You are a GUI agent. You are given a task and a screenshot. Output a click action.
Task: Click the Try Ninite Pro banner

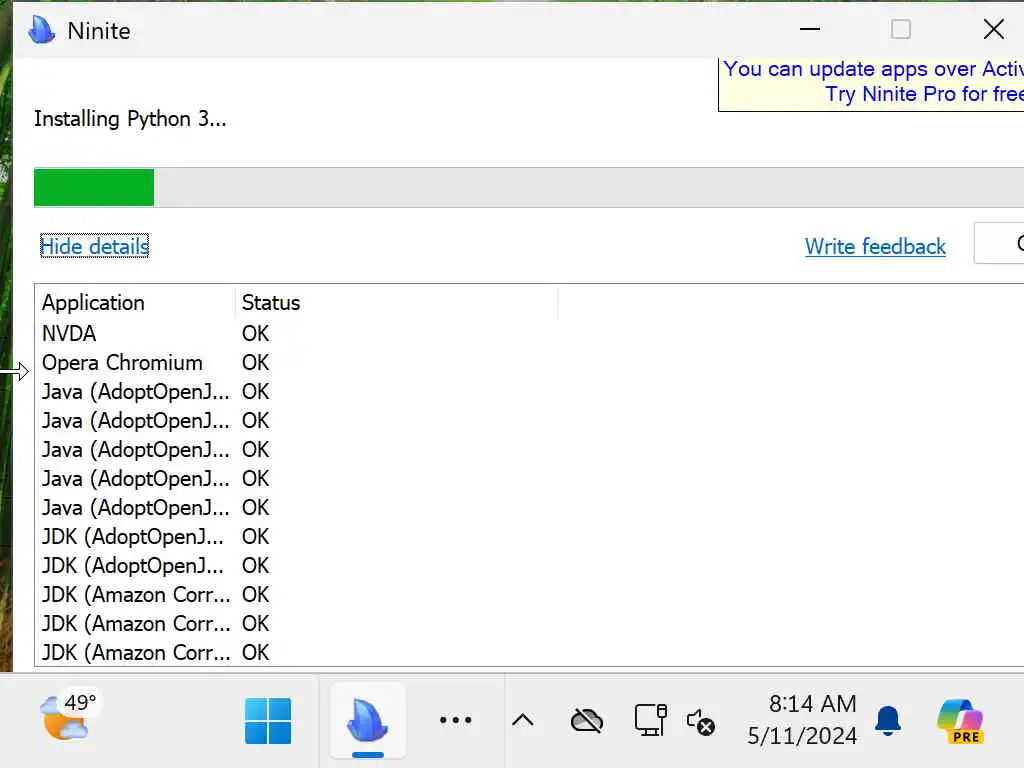click(x=871, y=82)
